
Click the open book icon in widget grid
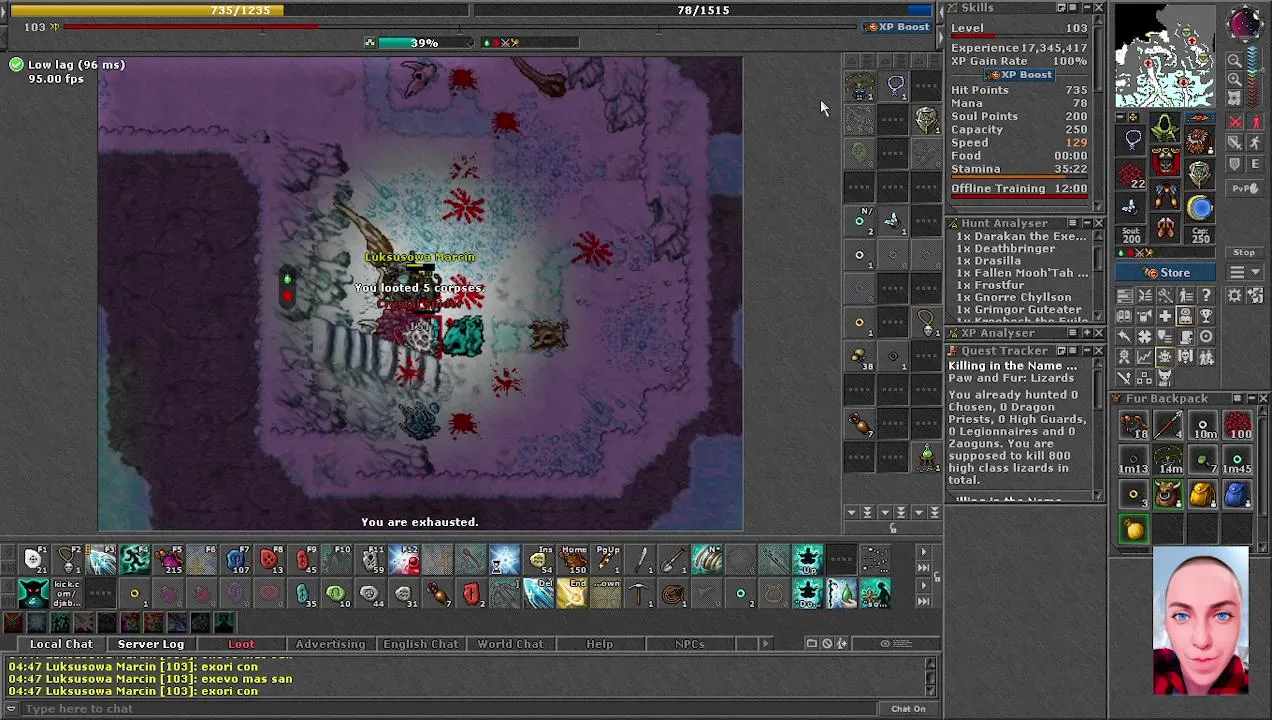pyautogui.click(x=1124, y=316)
